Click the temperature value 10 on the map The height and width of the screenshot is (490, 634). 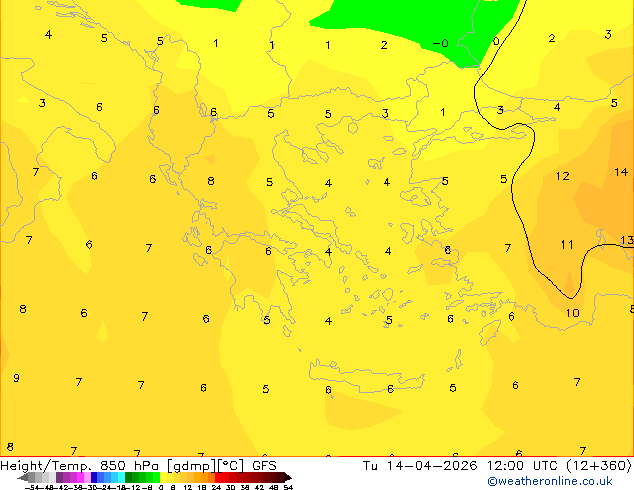(x=572, y=313)
